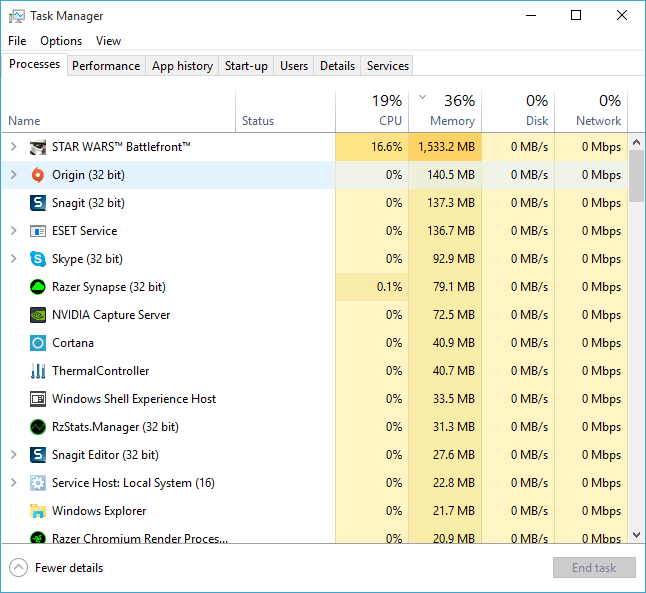Click the Razer Chromium Render Process icon
The image size is (646, 593).
tap(38, 537)
